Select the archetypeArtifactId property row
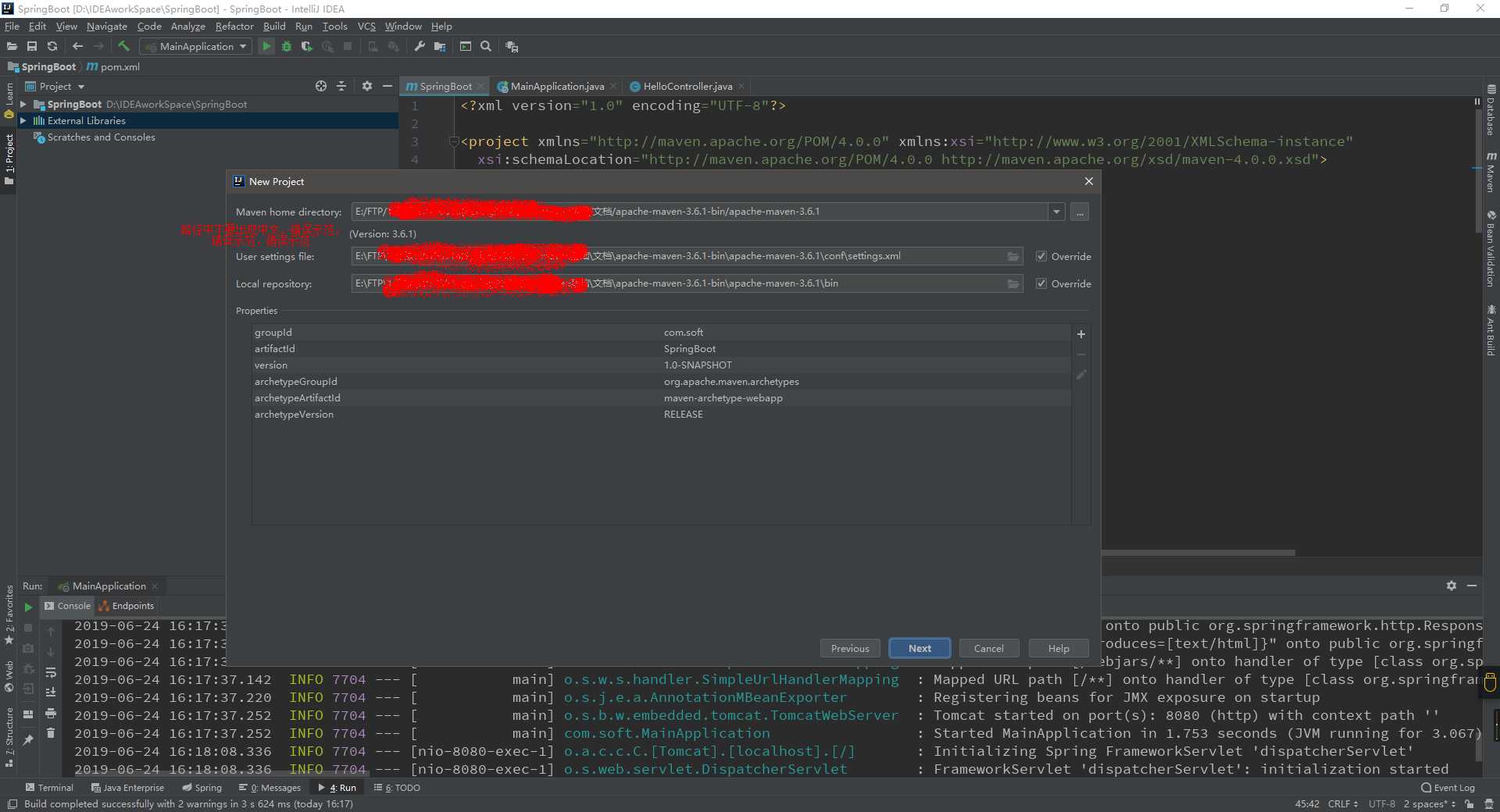Screen dimensions: 1500x812 661,398
